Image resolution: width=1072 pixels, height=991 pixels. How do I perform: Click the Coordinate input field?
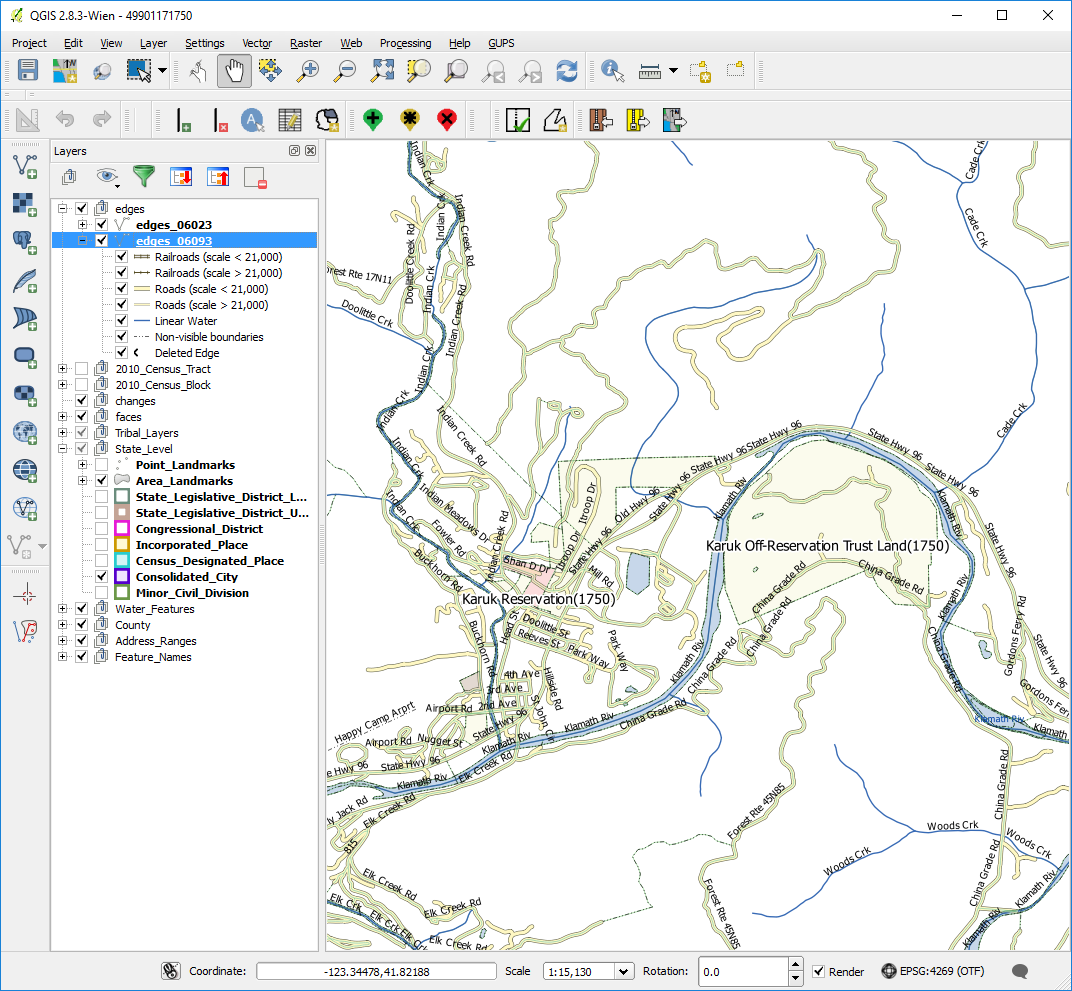(x=376, y=971)
